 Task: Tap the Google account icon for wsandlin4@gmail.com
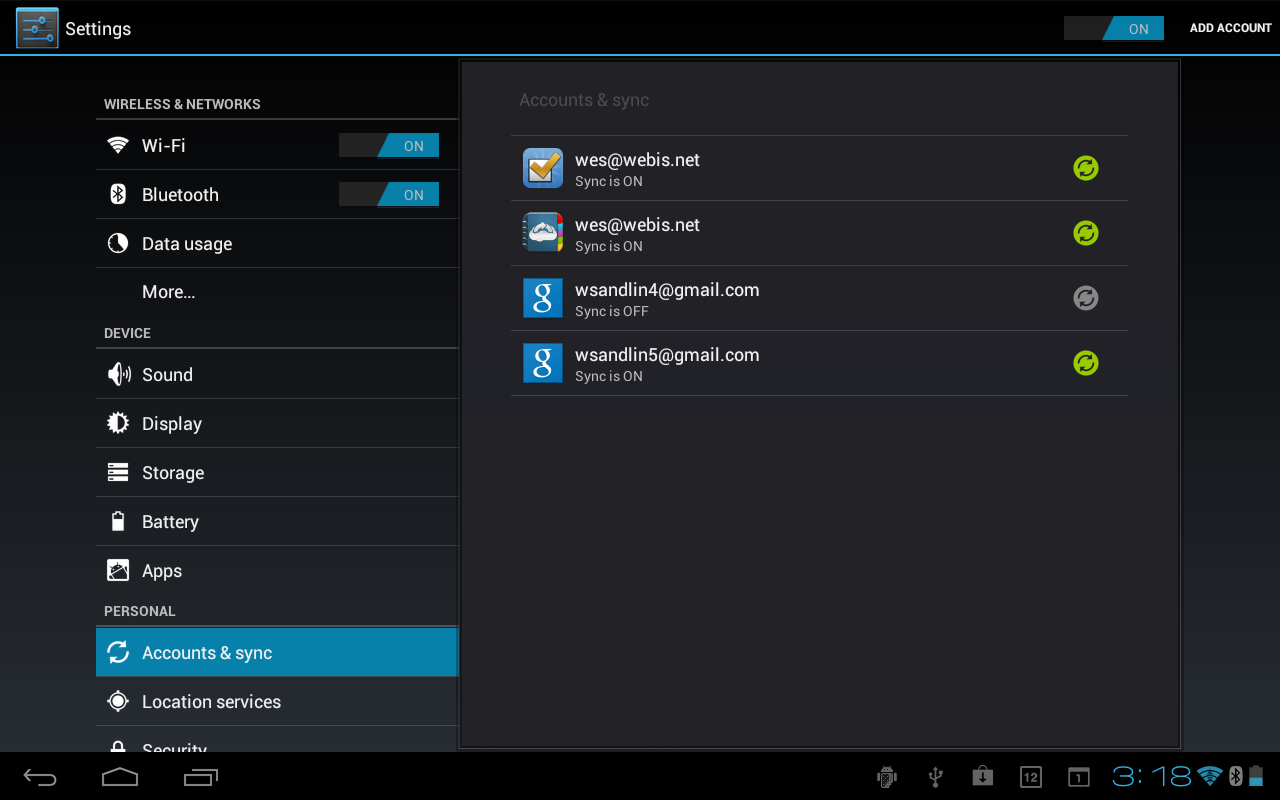(542, 297)
